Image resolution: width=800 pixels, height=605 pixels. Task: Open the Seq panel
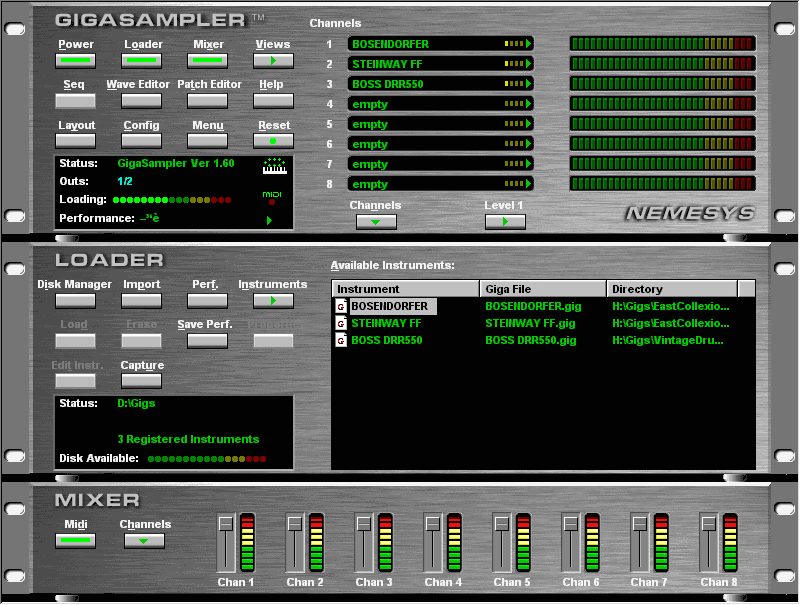point(76,101)
